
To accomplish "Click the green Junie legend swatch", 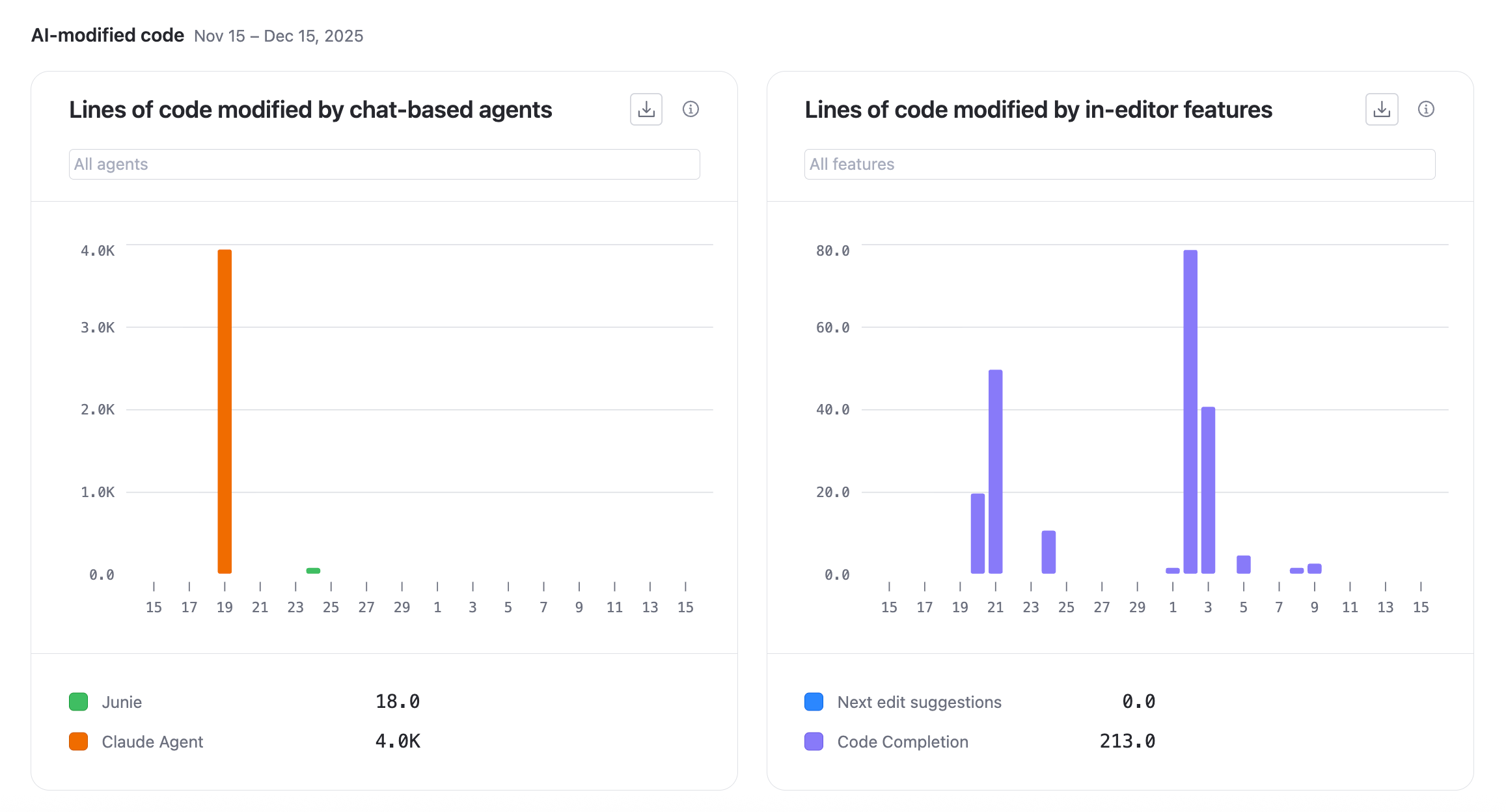I will (79, 702).
